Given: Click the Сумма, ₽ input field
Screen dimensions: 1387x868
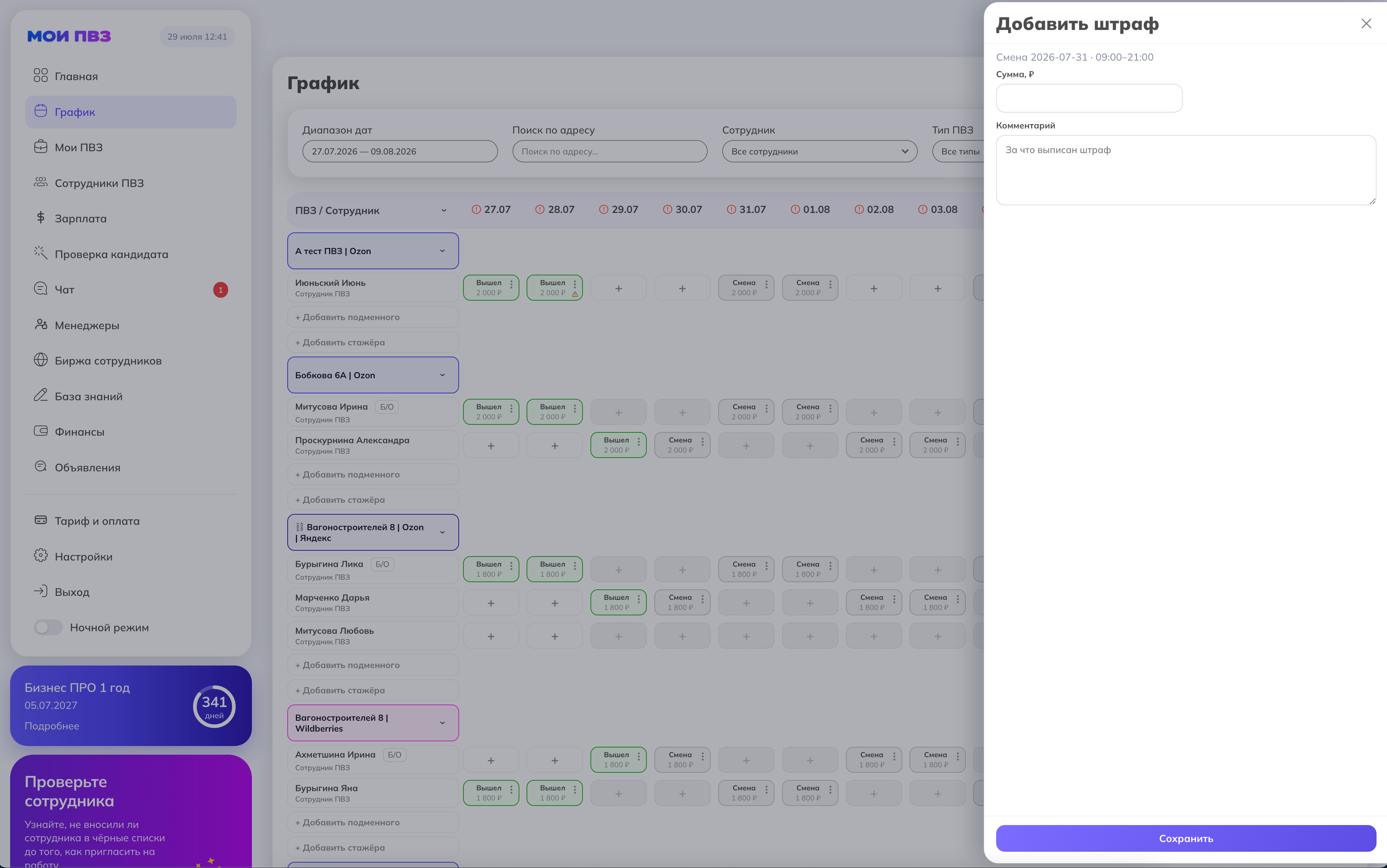Looking at the screenshot, I should click(1089, 98).
